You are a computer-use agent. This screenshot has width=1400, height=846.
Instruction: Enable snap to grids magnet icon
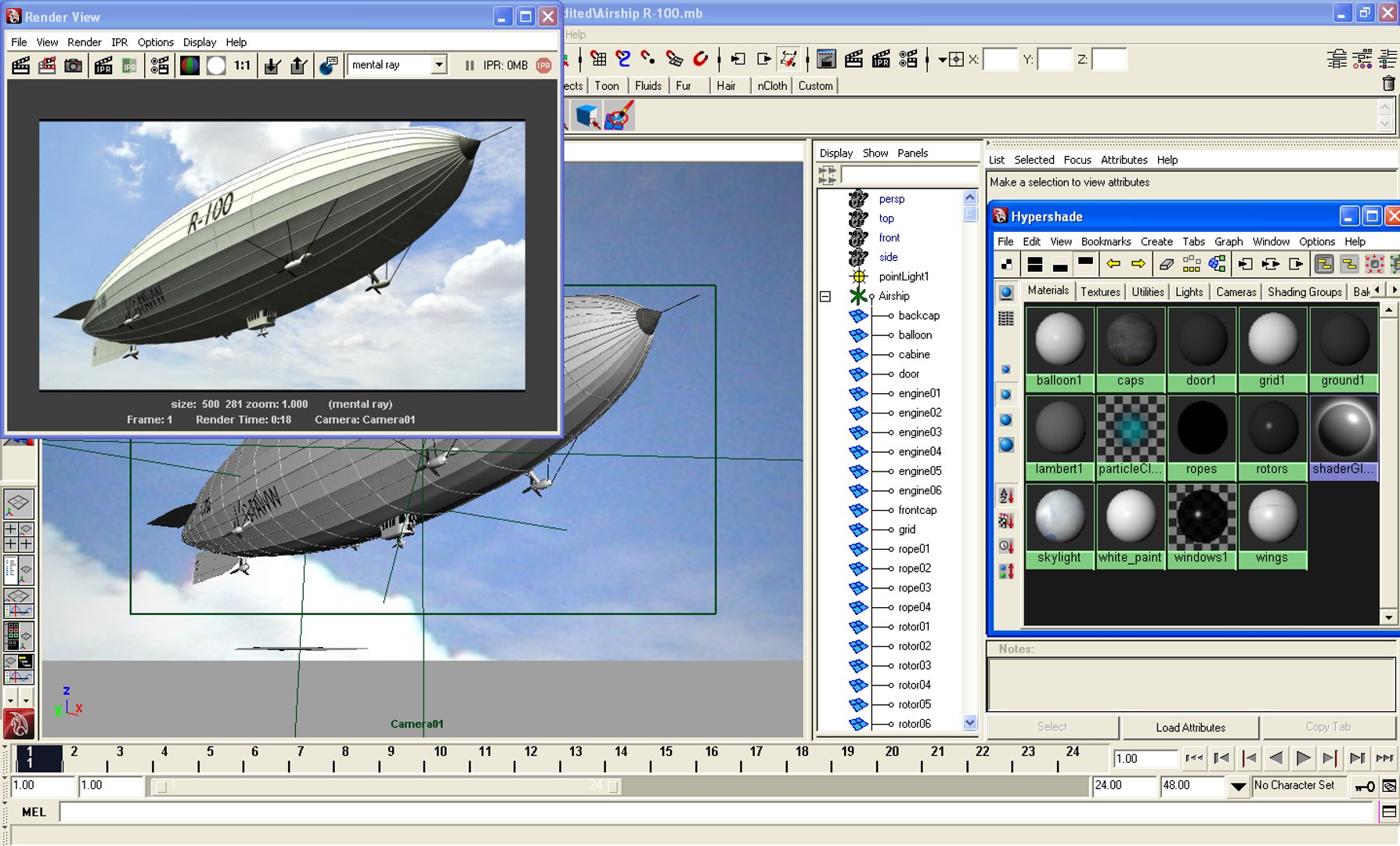coord(598,59)
